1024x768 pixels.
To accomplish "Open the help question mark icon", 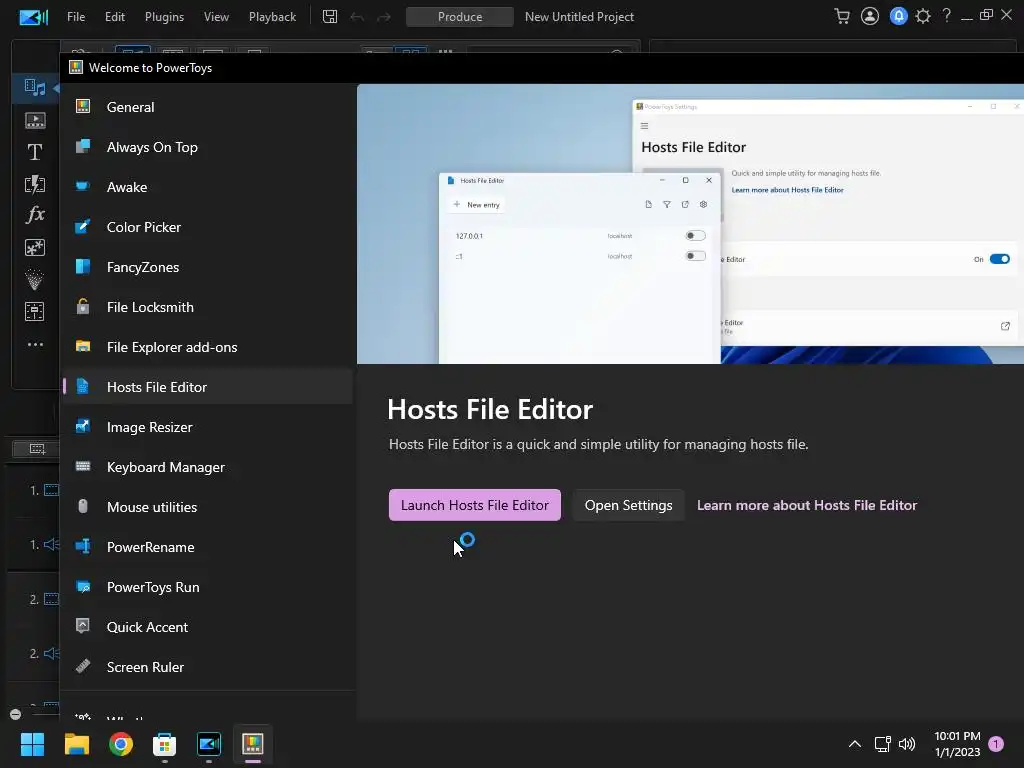I will click(x=946, y=16).
